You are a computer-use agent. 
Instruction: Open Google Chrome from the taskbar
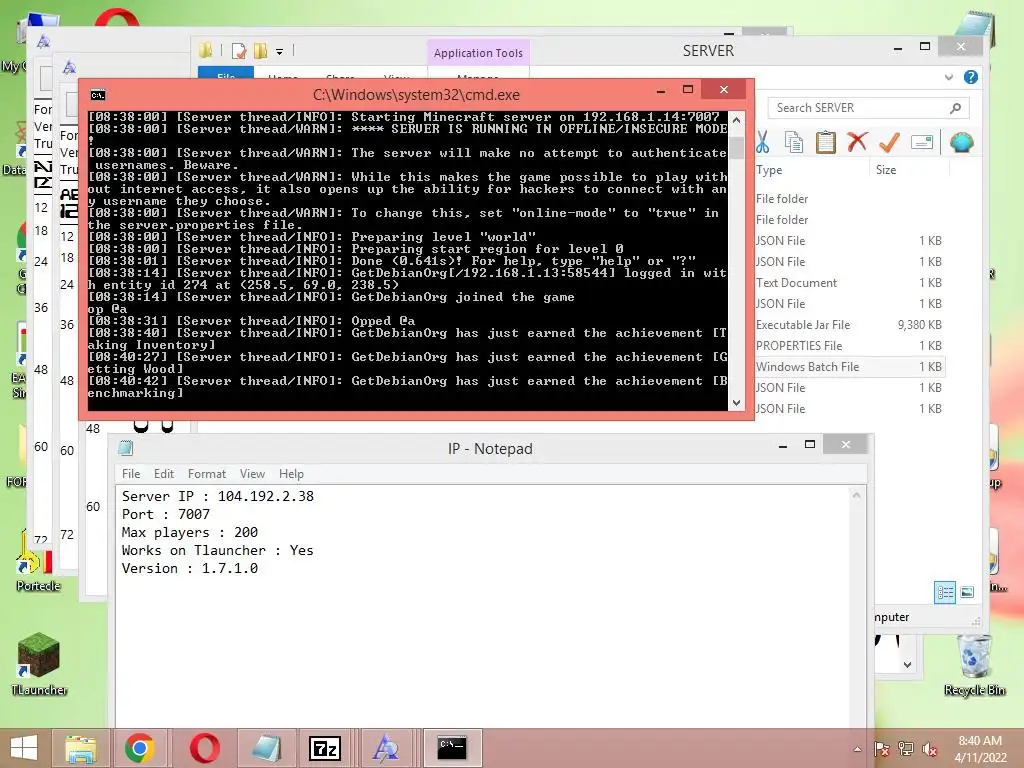coord(139,748)
